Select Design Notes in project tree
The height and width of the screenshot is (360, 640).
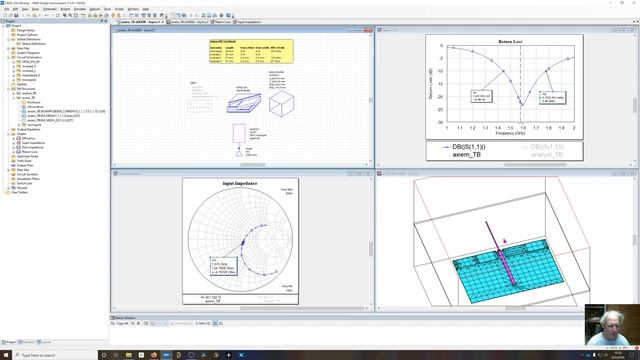point(25,30)
